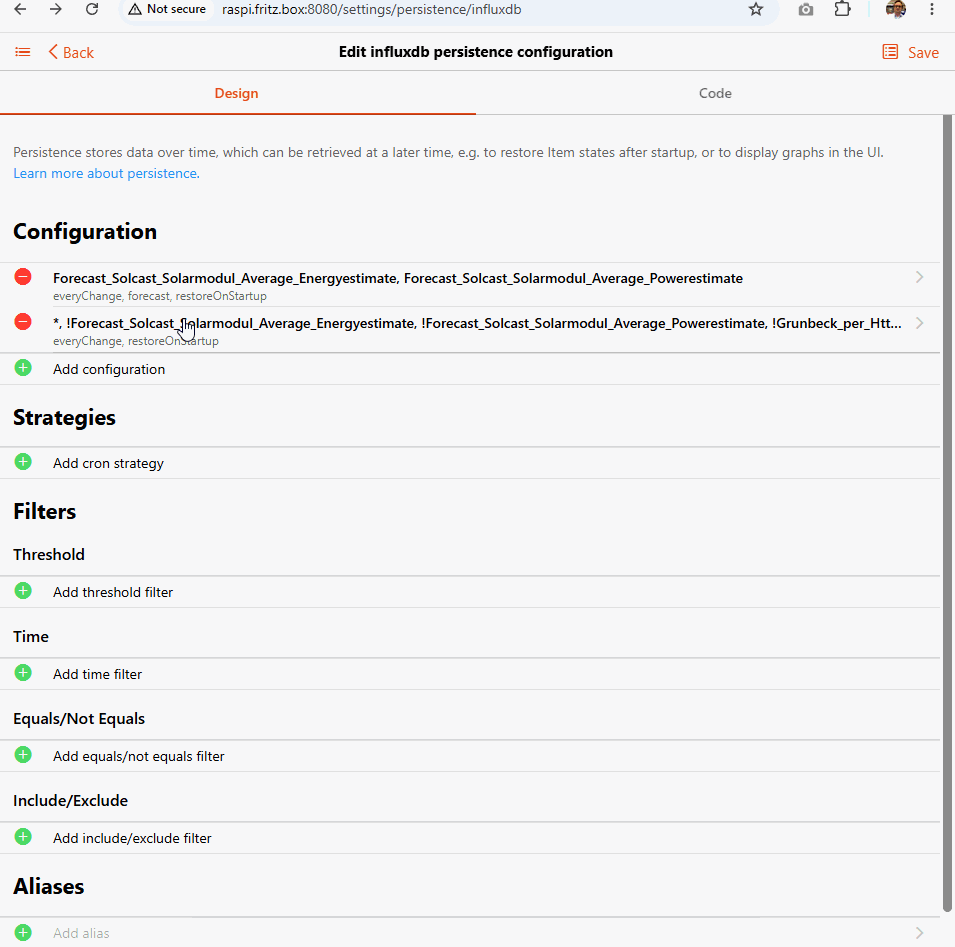Click green plus for Add time filter
The image size is (955, 947).
click(x=23, y=673)
